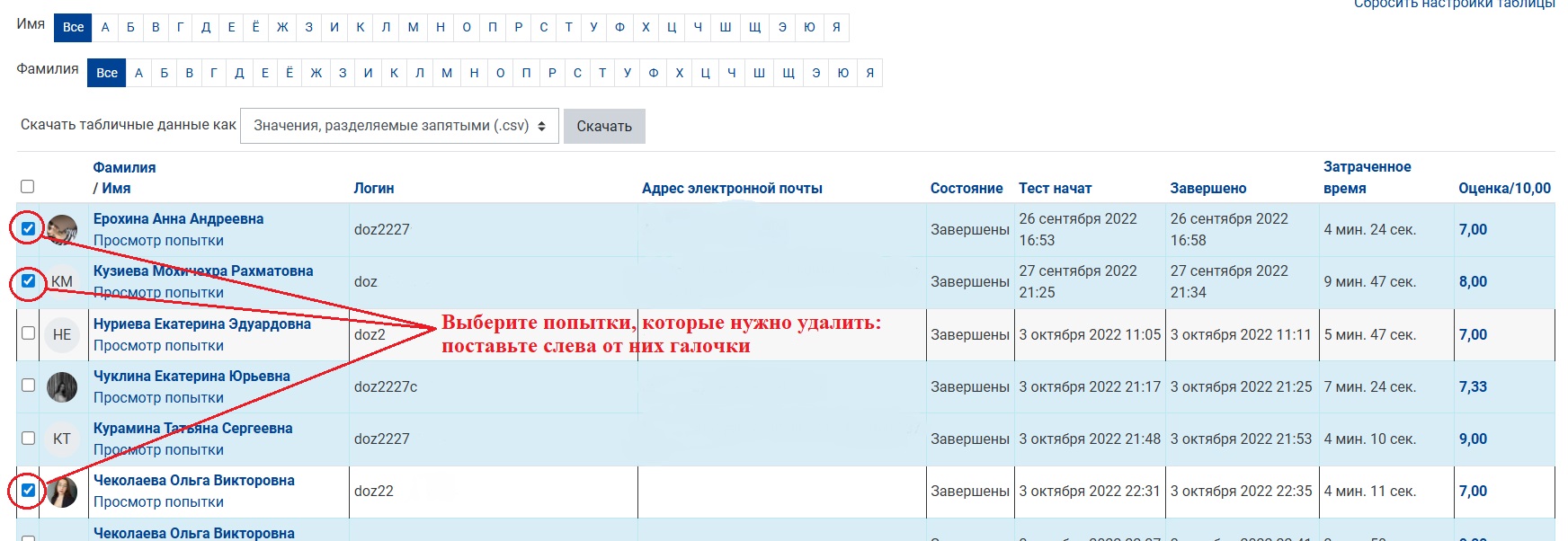Sort table by Имя column
Screen dimensions: 1568x541
(116, 188)
